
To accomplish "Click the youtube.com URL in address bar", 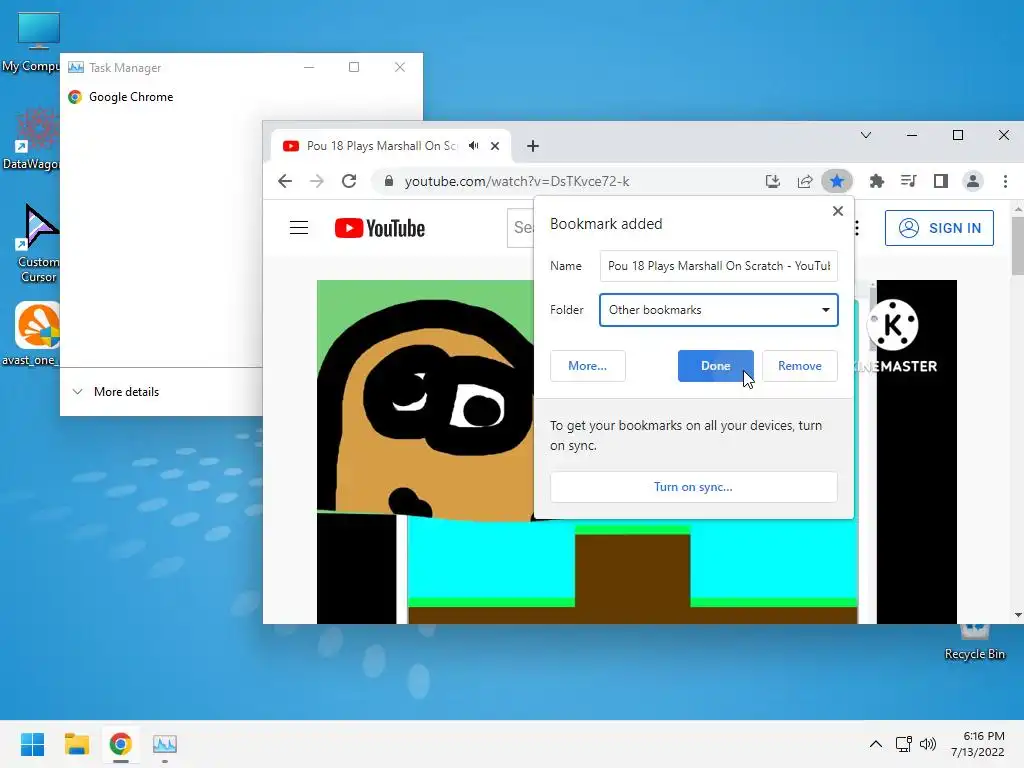I will [x=517, y=182].
